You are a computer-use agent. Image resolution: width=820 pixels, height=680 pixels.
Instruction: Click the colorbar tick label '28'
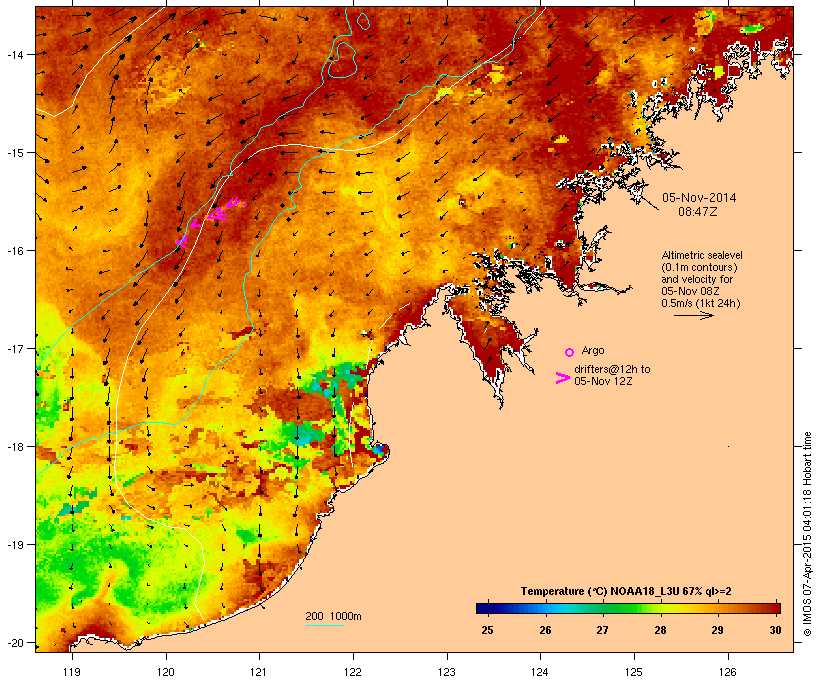pyautogui.click(x=660, y=630)
